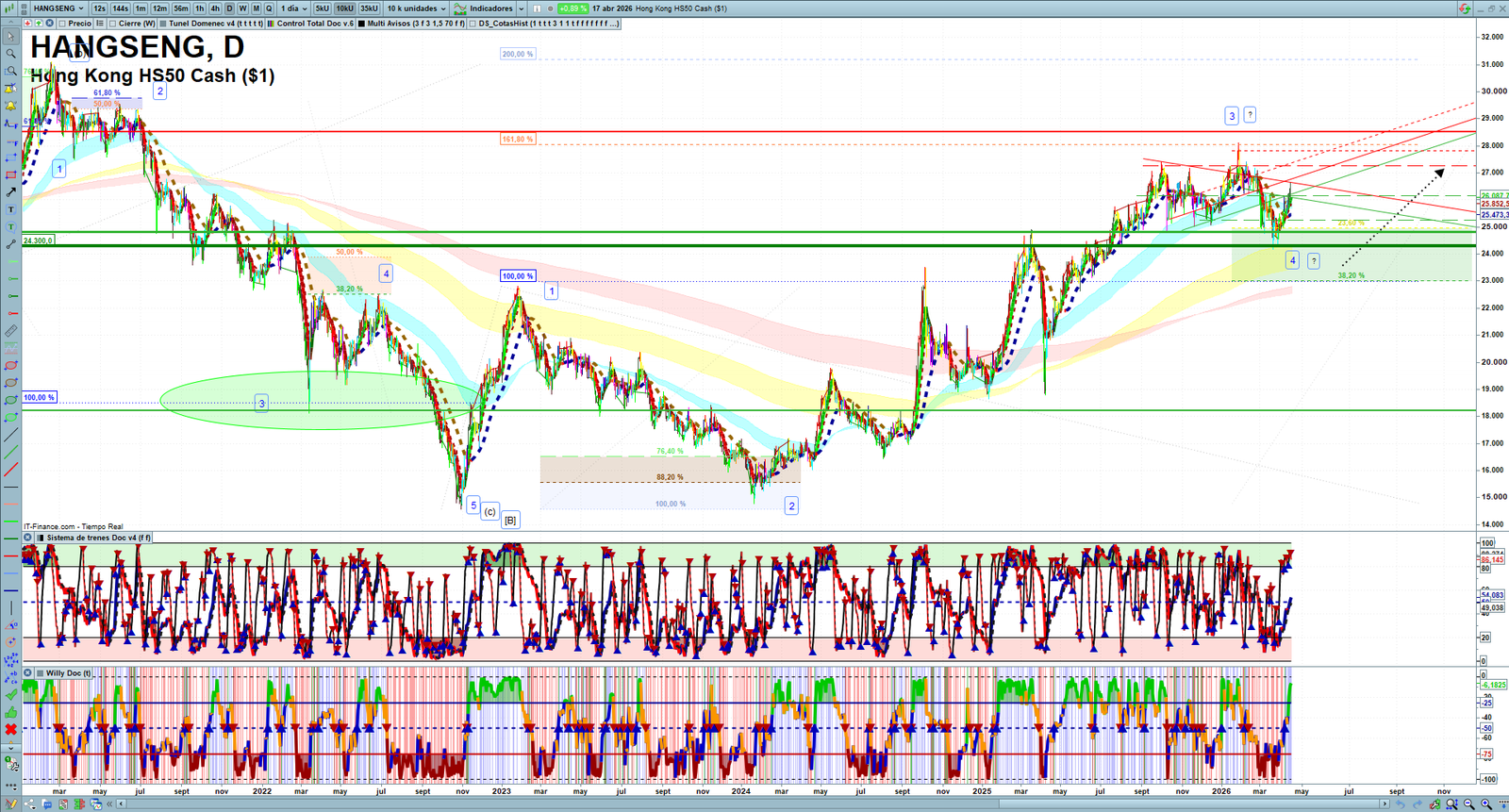Open the '10 k unidades' dropdown

416,8
